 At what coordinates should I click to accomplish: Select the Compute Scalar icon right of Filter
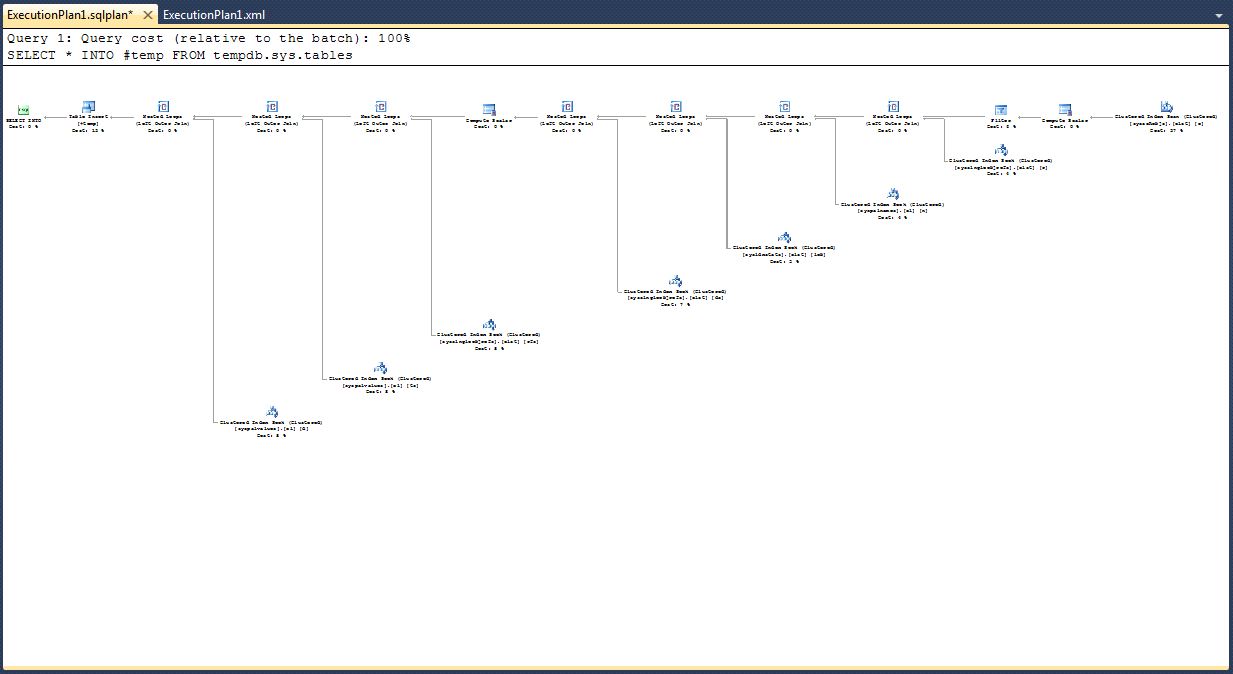[x=1065, y=110]
